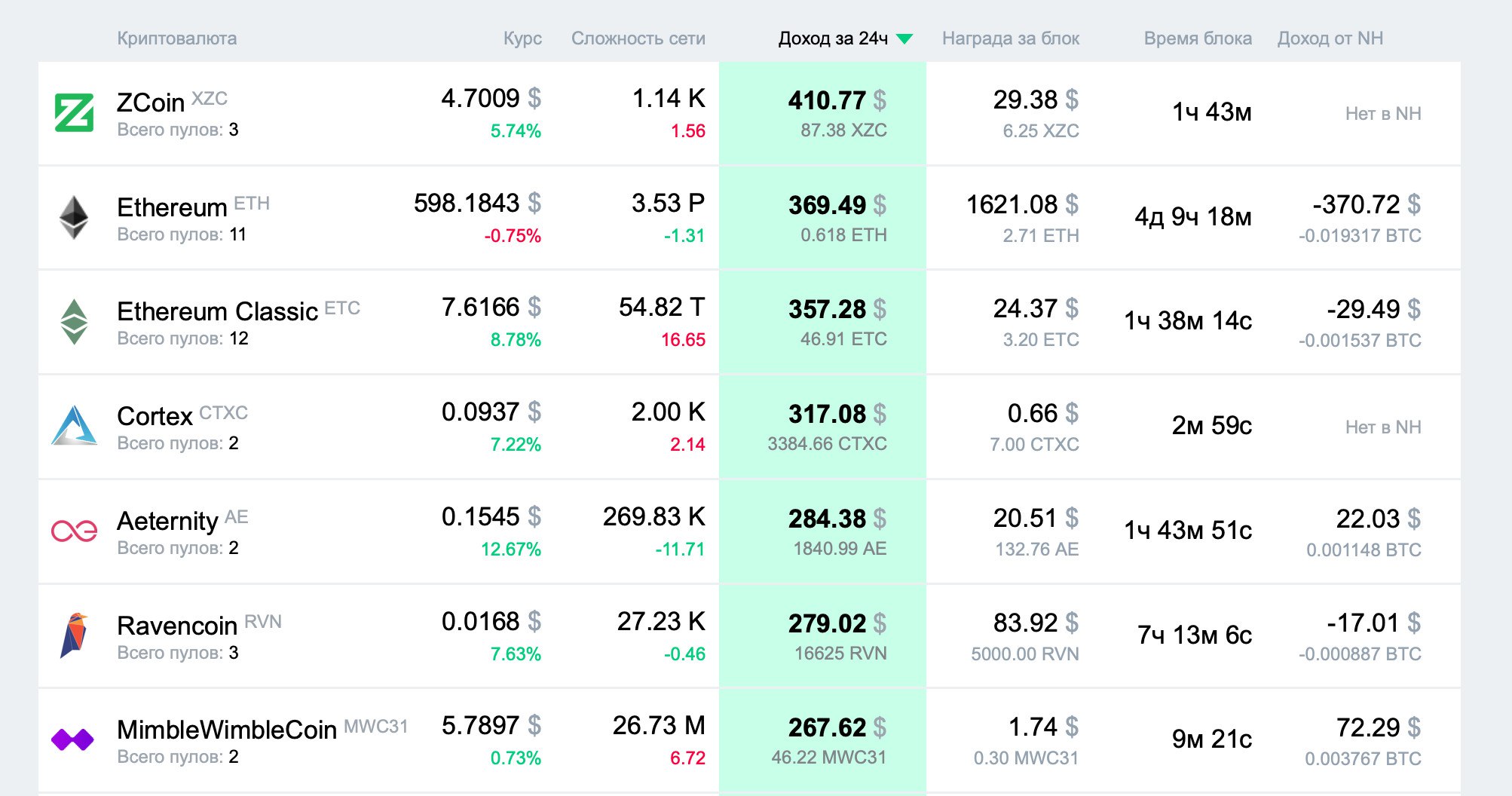Click the Cortex blue triangle logo
This screenshot has height=796, width=1512.
pyautogui.click(x=74, y=426)
